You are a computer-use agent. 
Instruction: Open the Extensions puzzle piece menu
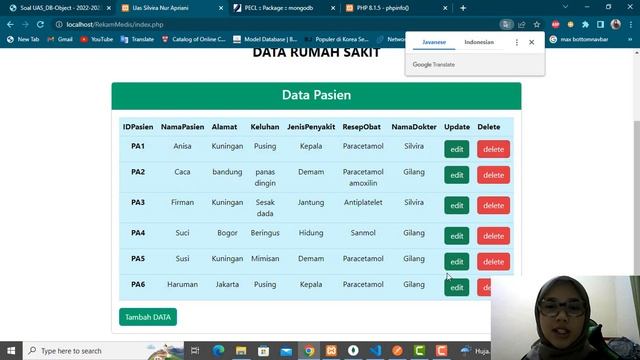(585, 24)
